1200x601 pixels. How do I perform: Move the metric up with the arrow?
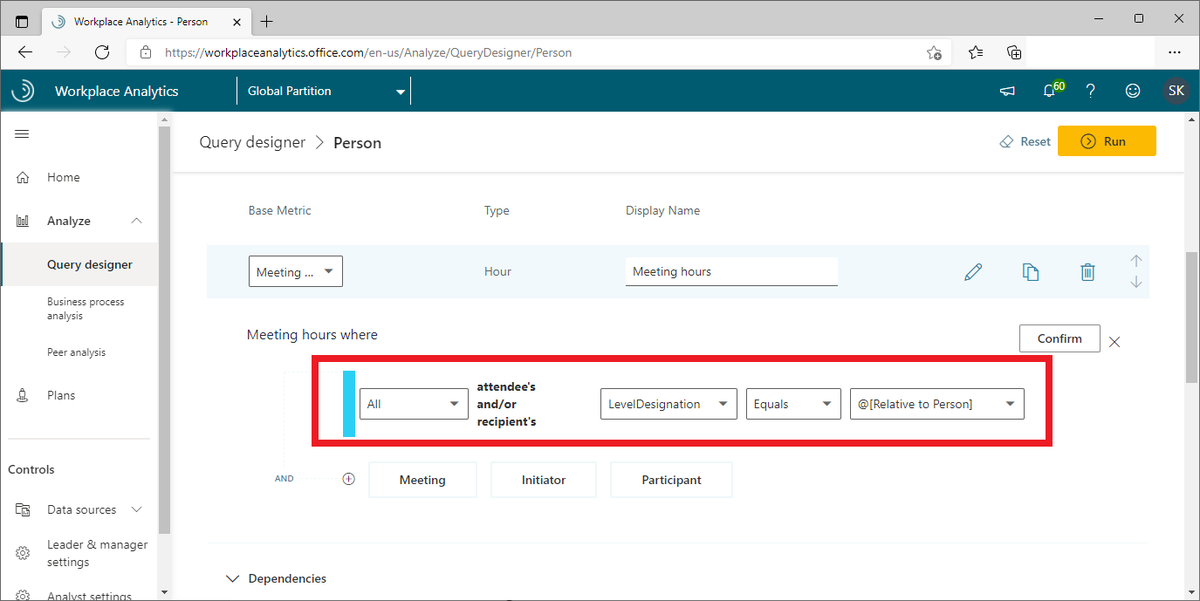[x=1135, y=261]
